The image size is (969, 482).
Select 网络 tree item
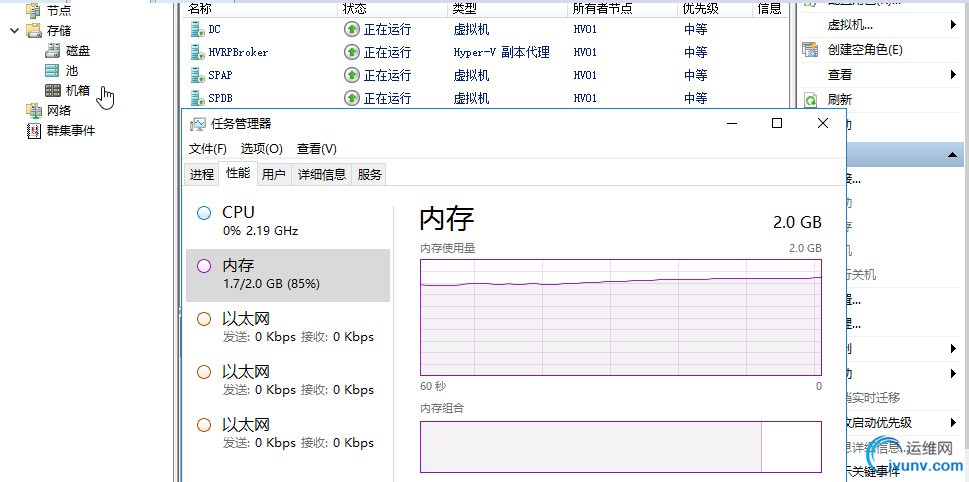(x=59, y=110)
